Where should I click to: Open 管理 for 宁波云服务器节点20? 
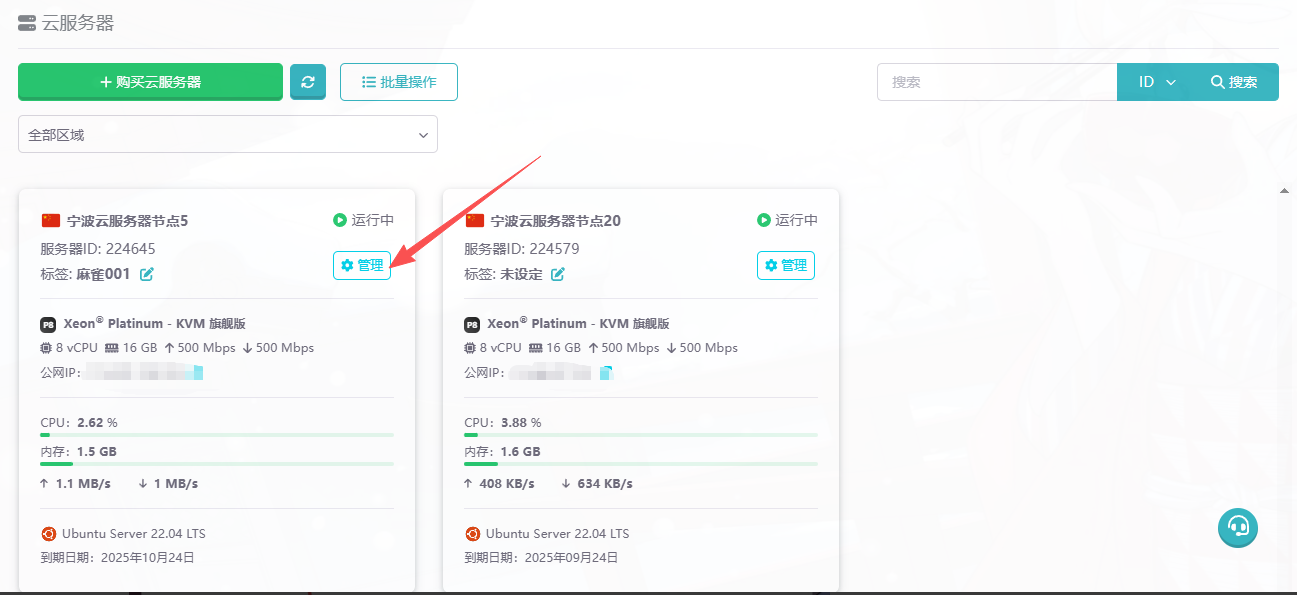pos(786,265)
